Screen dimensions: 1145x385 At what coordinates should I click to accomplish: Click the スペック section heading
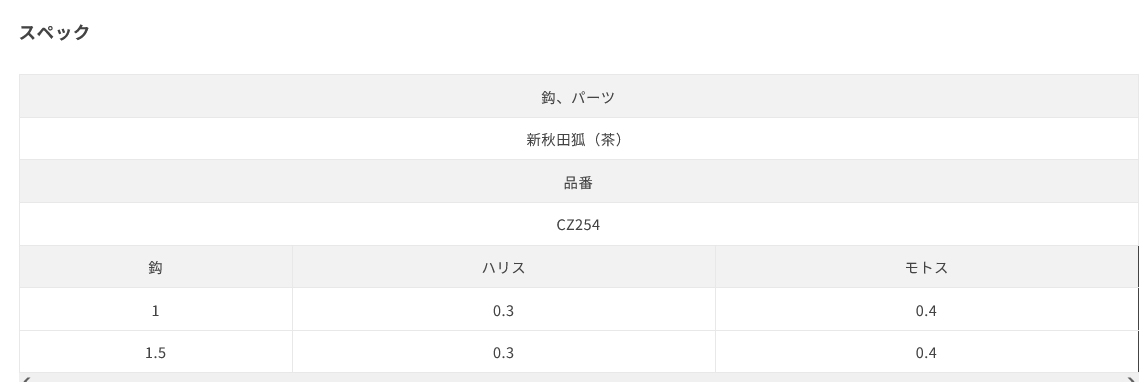click(x=54, y=32)
